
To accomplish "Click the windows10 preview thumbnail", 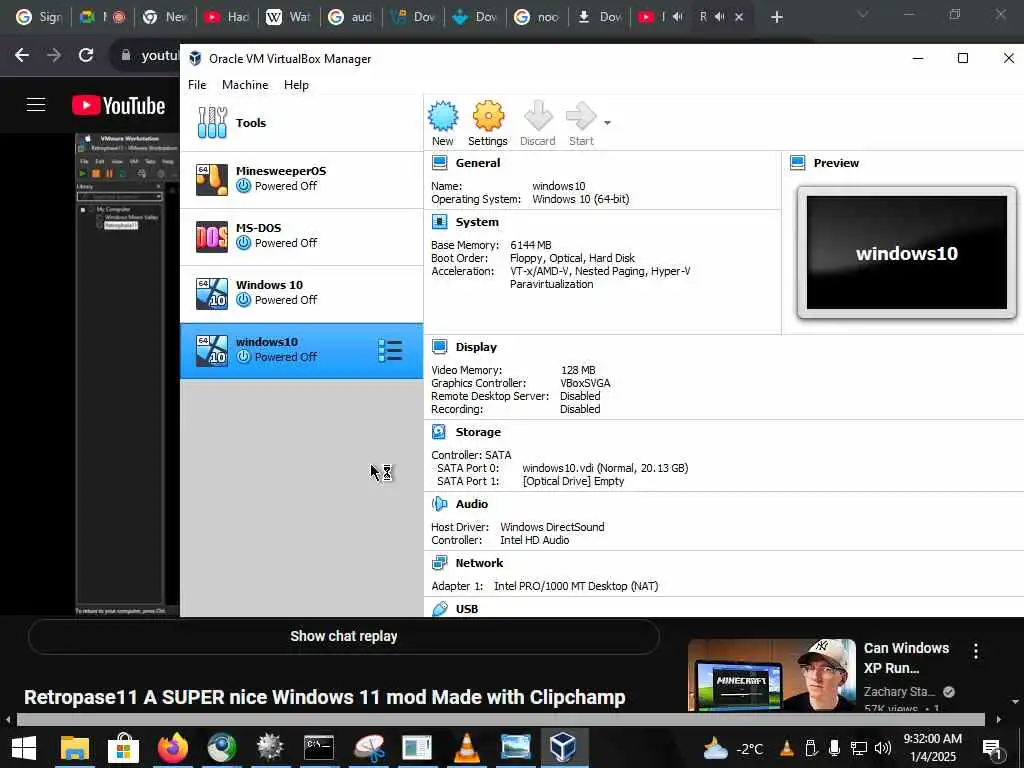I will pyautogui.click(x=906, y=253).
